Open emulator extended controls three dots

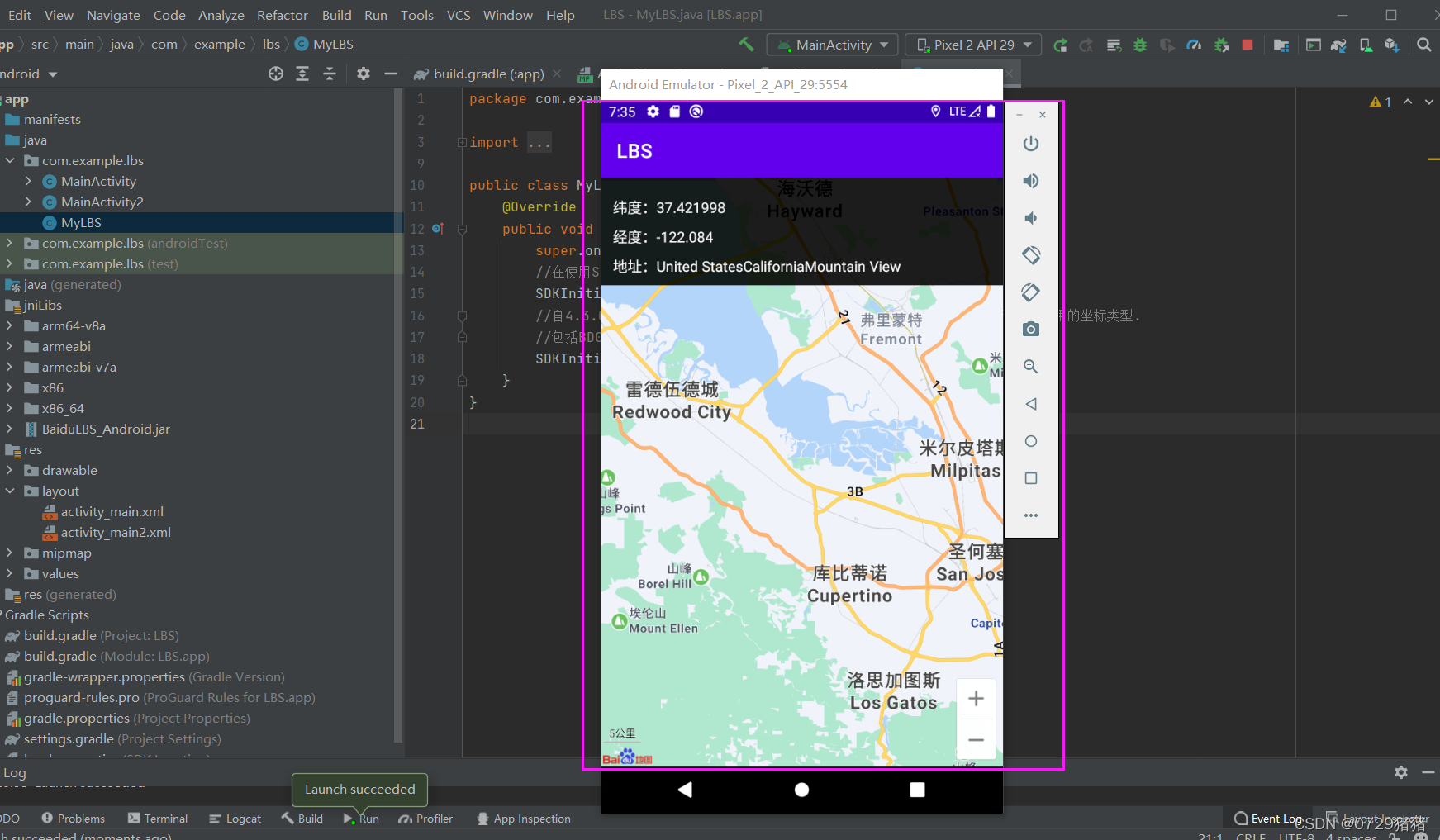[1031, 515]
